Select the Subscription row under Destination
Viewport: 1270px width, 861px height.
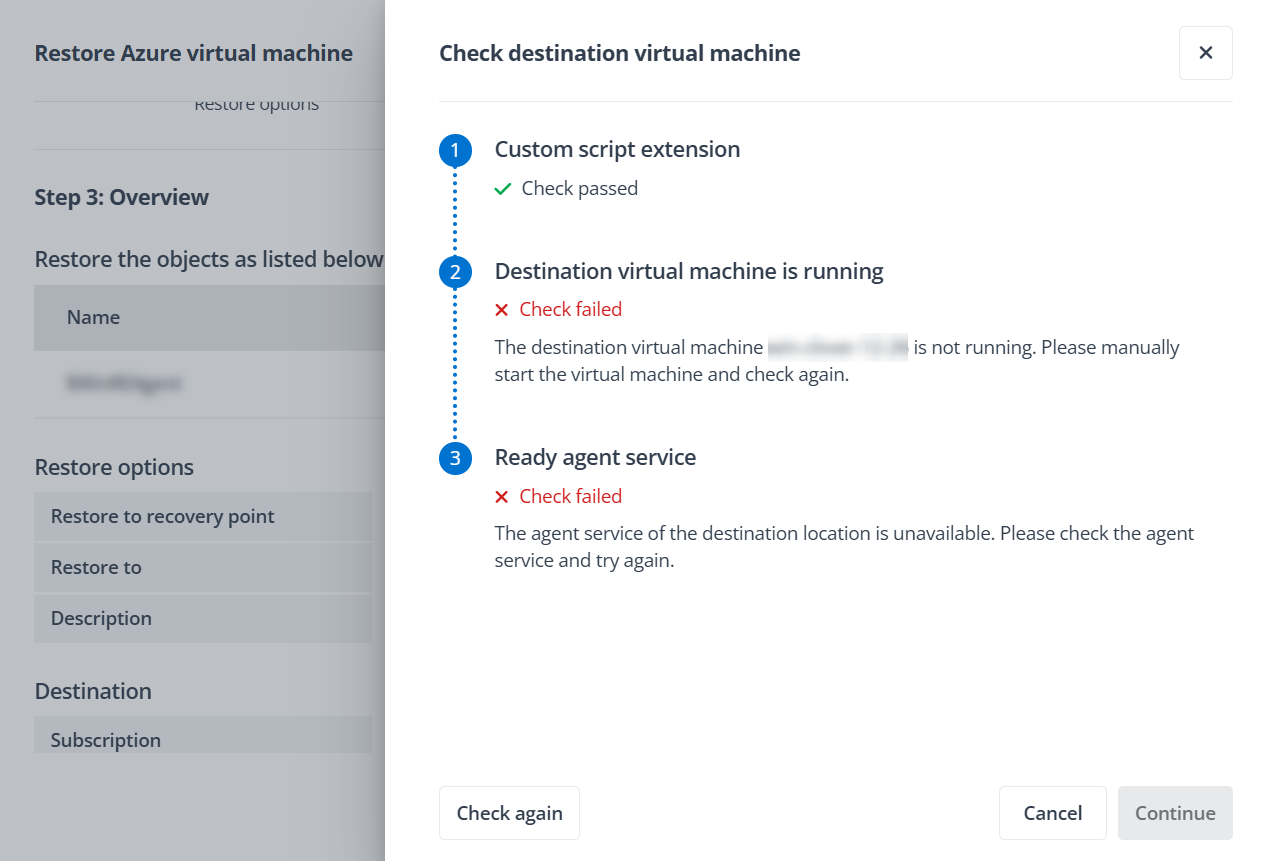point(106,740)
